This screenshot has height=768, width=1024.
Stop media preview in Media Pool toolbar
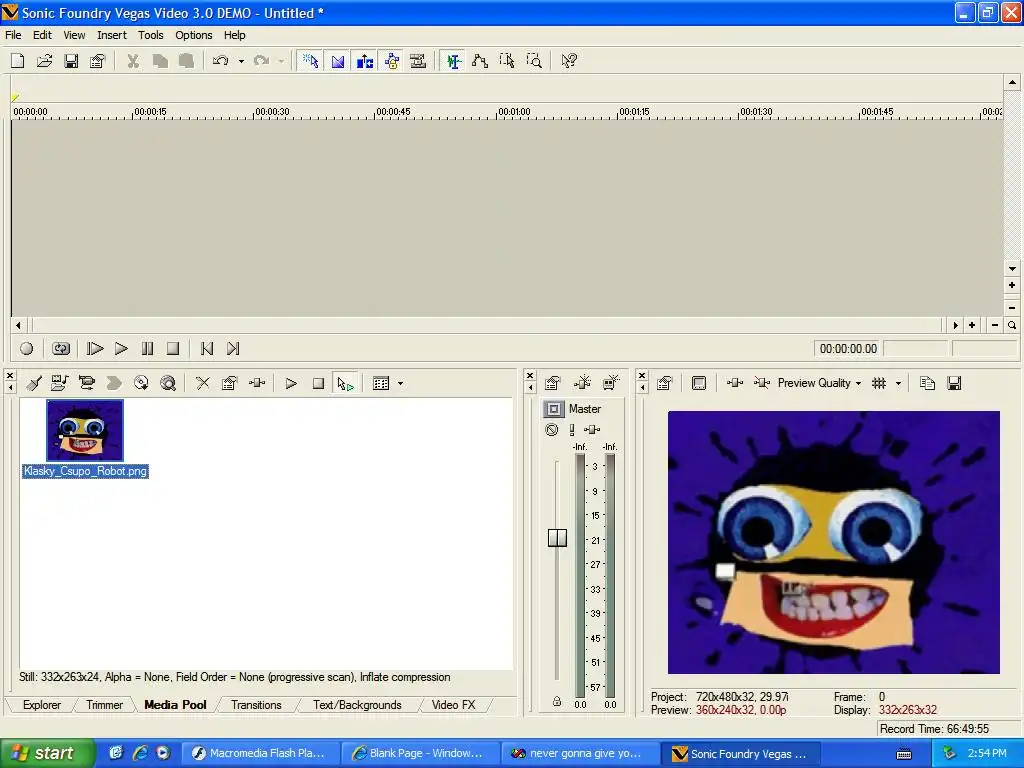[x=318, y=383]
